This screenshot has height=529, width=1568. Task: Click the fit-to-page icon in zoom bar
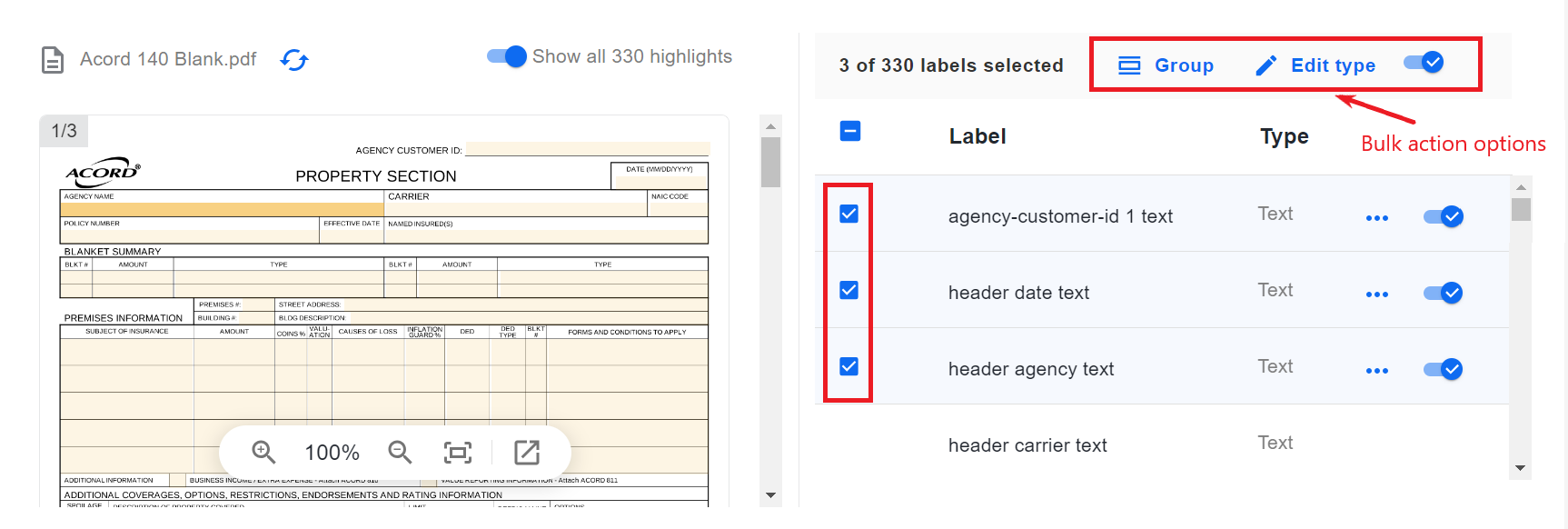tap(458, 452)
